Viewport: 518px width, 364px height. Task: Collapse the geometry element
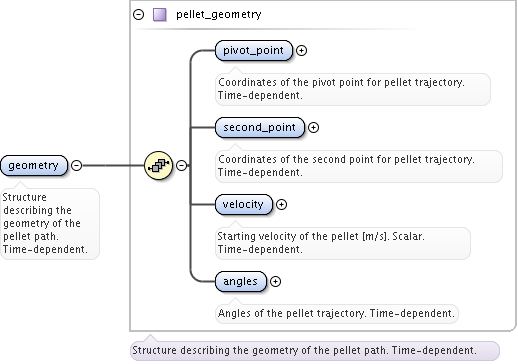click(77, 165)
